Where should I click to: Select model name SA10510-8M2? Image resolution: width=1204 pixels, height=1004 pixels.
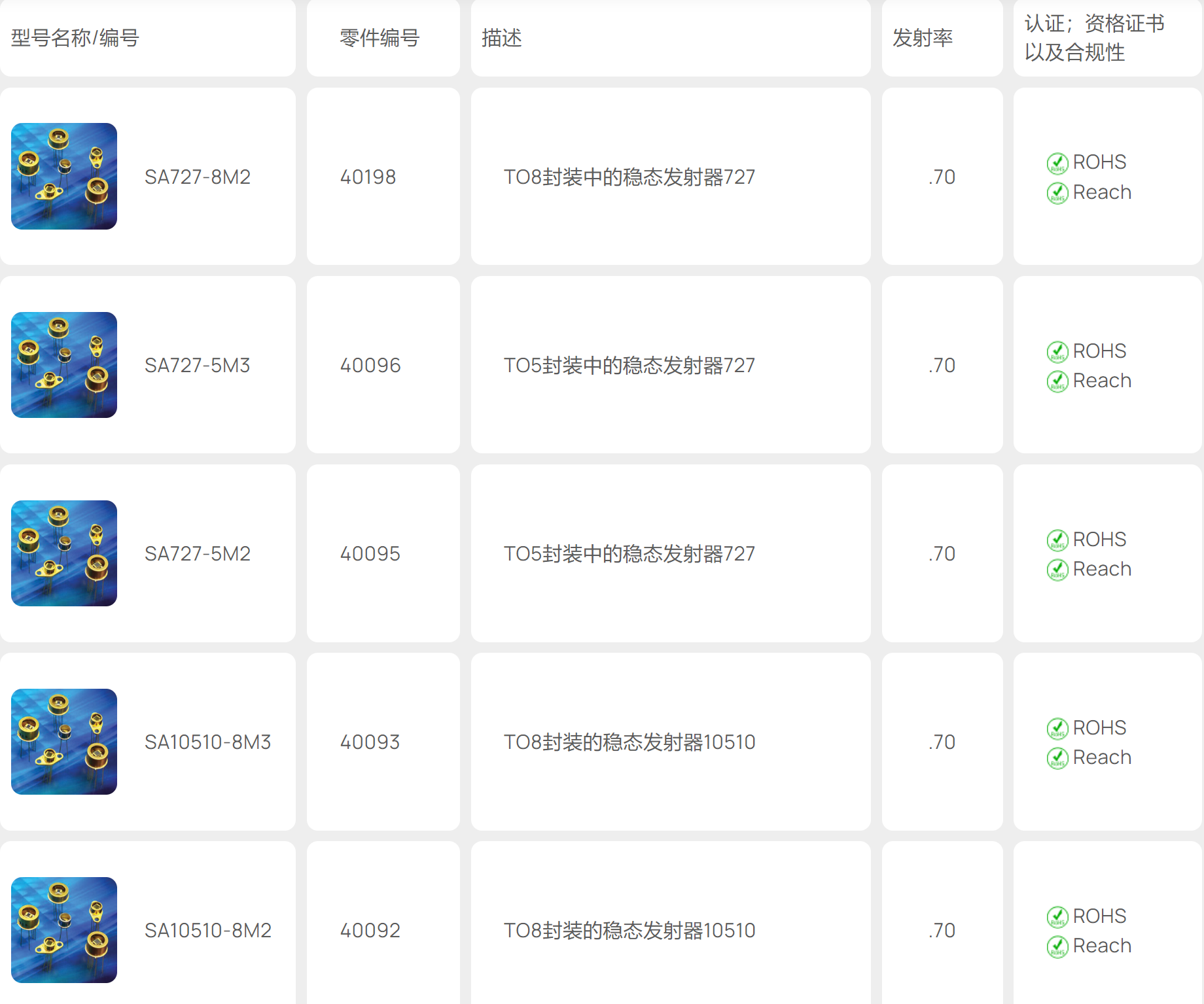tap(207, 931)
